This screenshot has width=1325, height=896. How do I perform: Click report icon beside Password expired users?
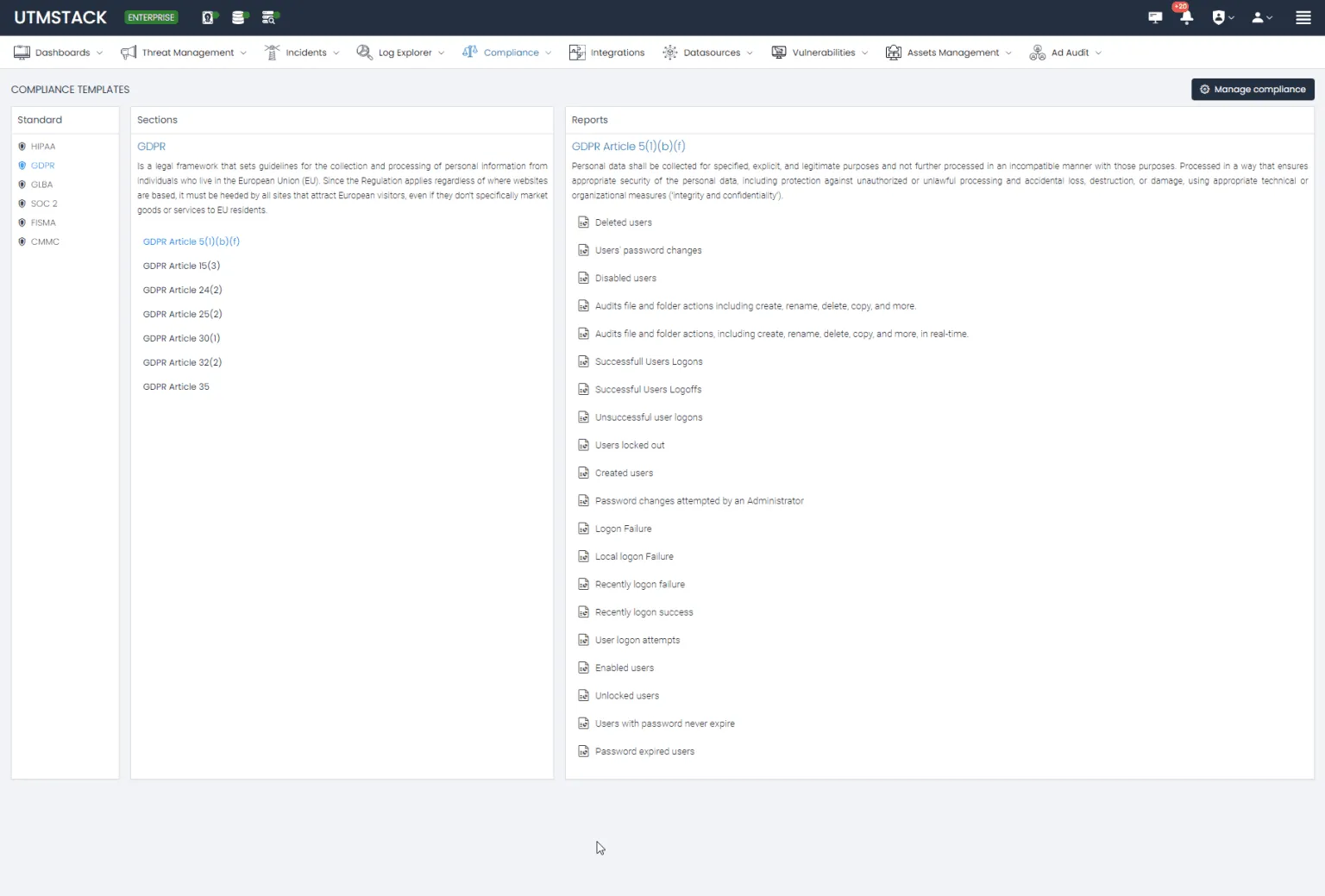click(x=583, y=751)
